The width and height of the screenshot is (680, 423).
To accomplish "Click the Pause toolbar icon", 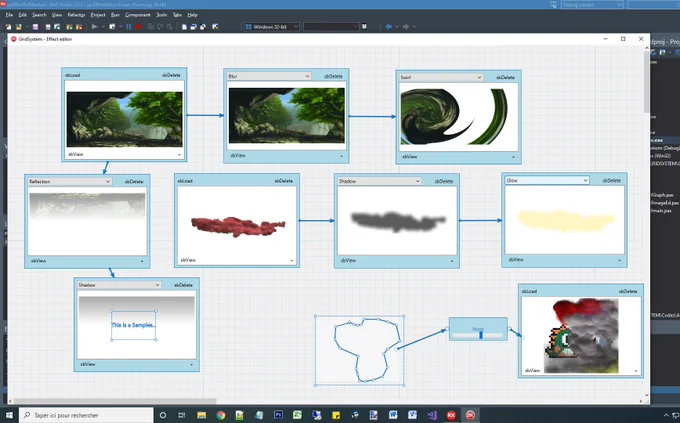I will pyautogui.click(x=129, y=26).
